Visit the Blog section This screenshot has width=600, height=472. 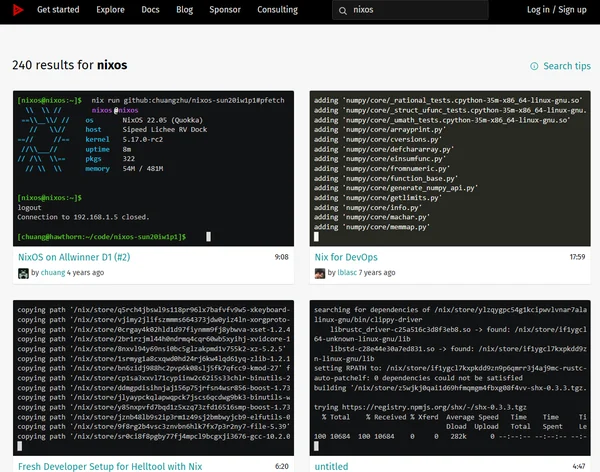(x=184, y=10)
